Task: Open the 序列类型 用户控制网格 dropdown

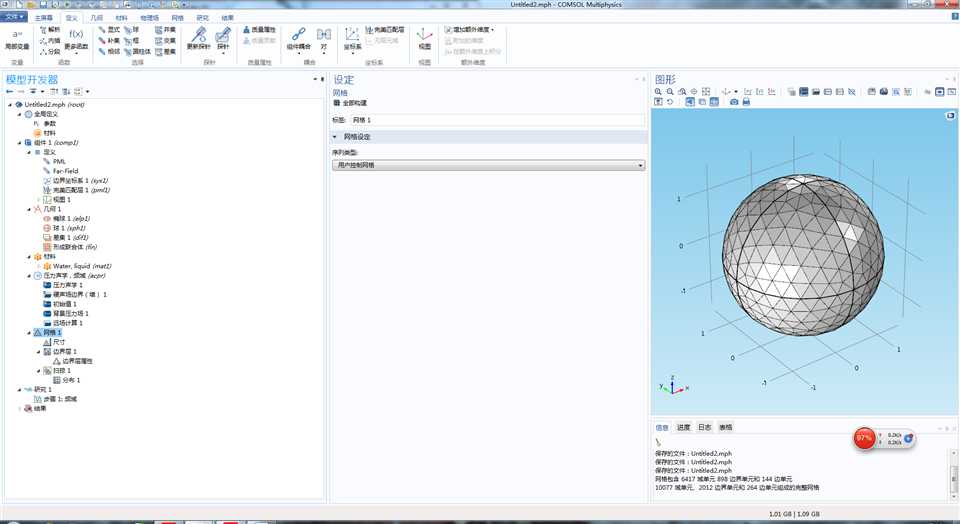Action: (489, 165)
